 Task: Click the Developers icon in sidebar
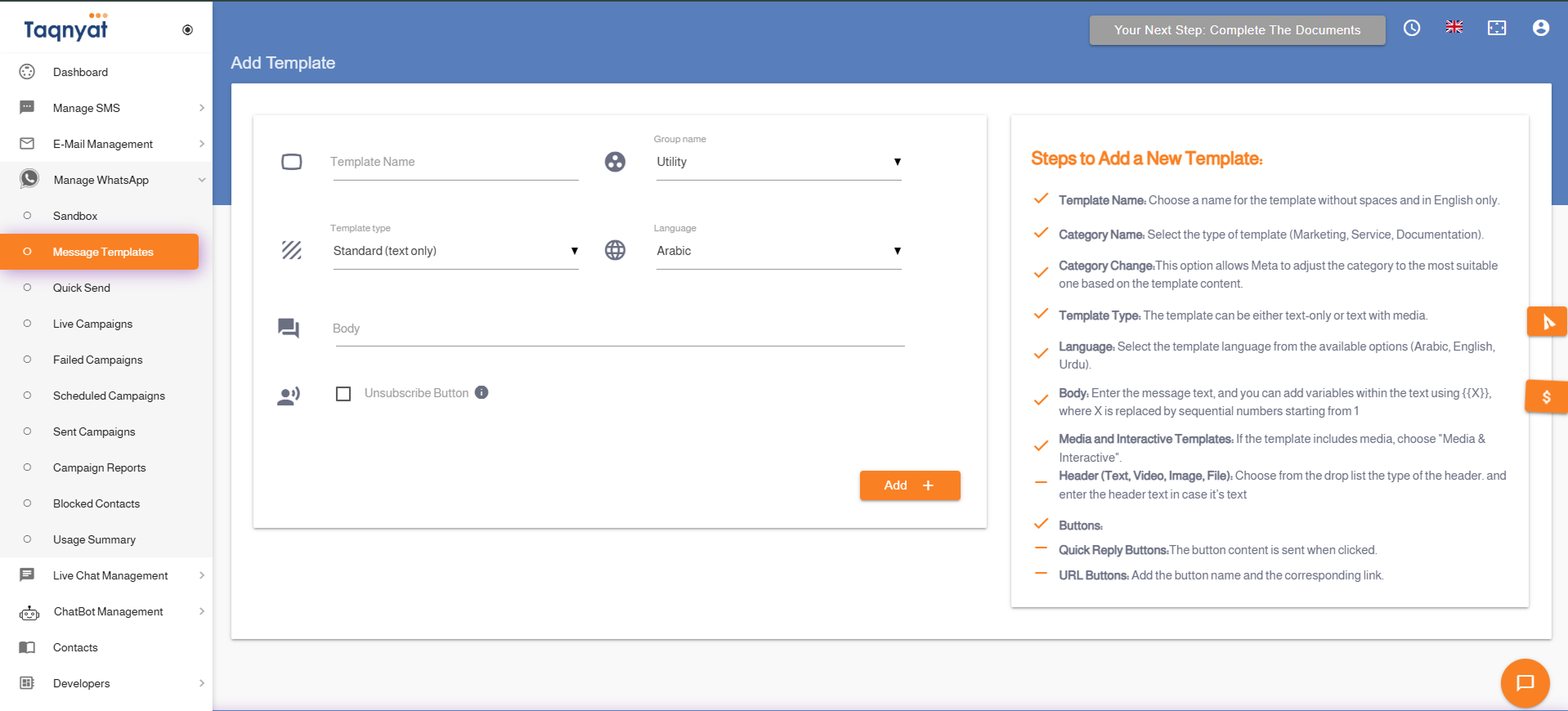27,682
